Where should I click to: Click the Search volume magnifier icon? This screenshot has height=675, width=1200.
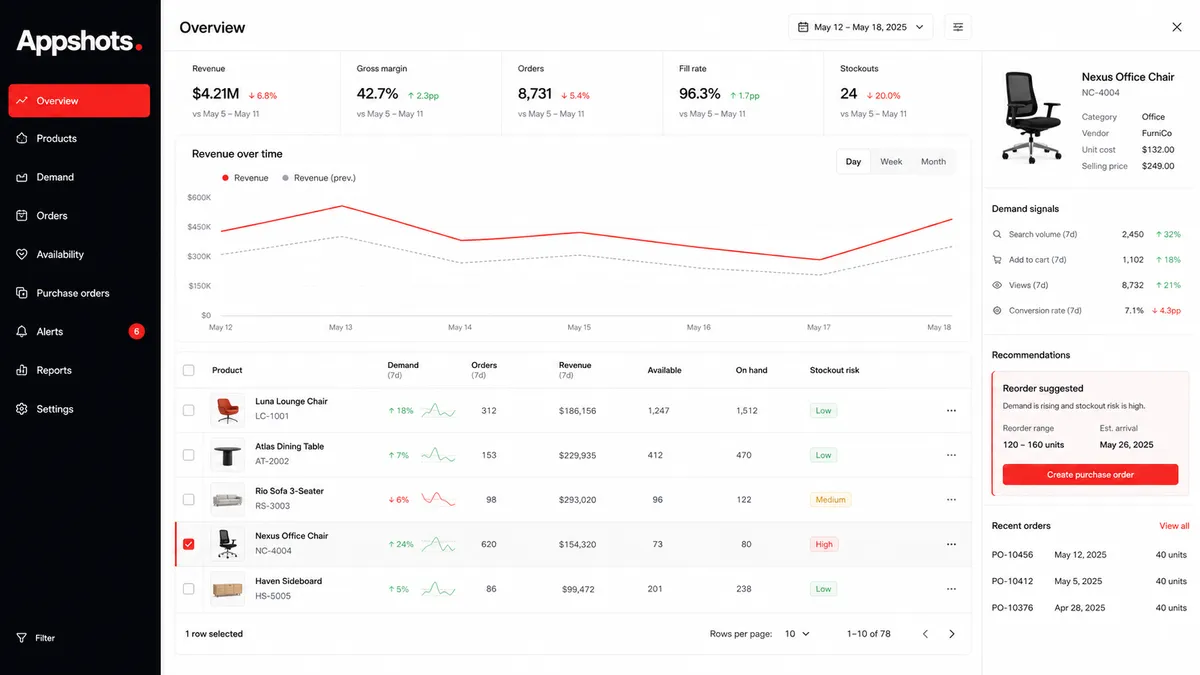point(997,234)
